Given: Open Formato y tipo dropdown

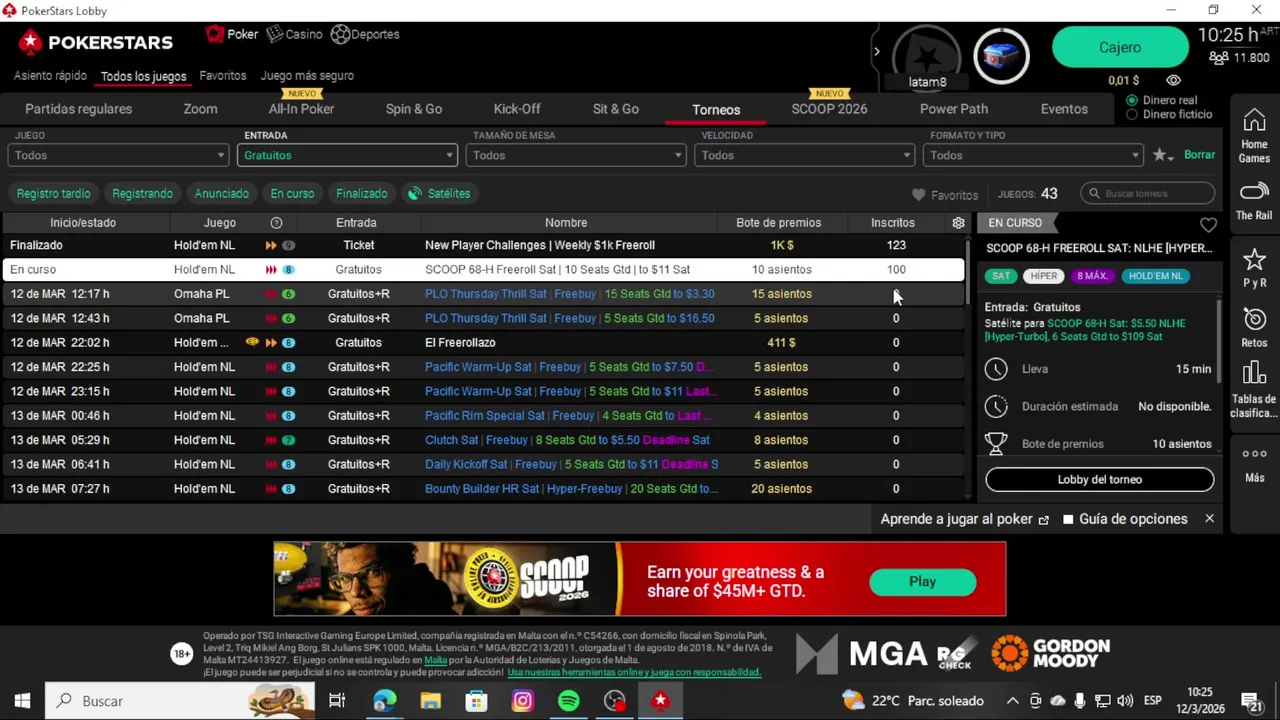Looking at the screenshot, I should coord(1033,155).
